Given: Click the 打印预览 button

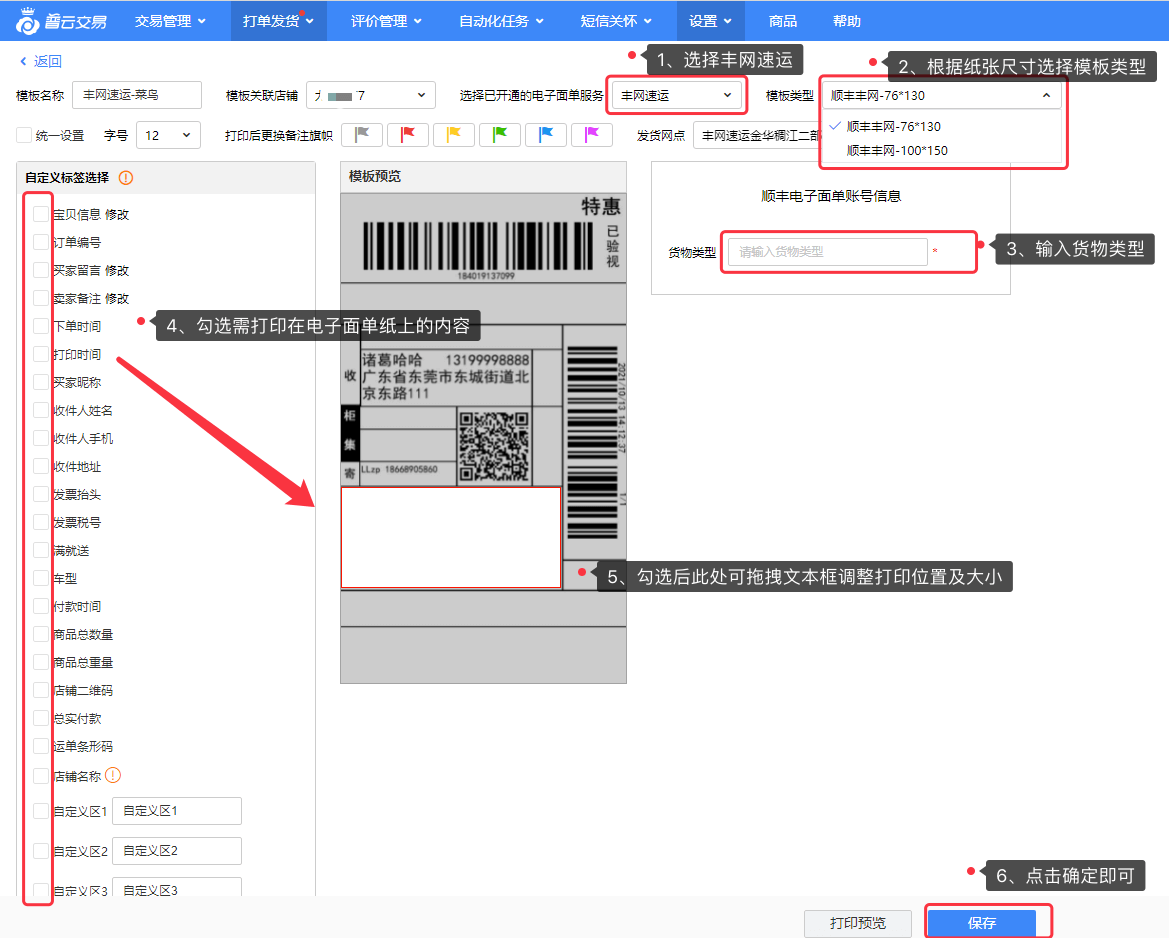Looking at the screenshot, I should [x=858, y=923].
